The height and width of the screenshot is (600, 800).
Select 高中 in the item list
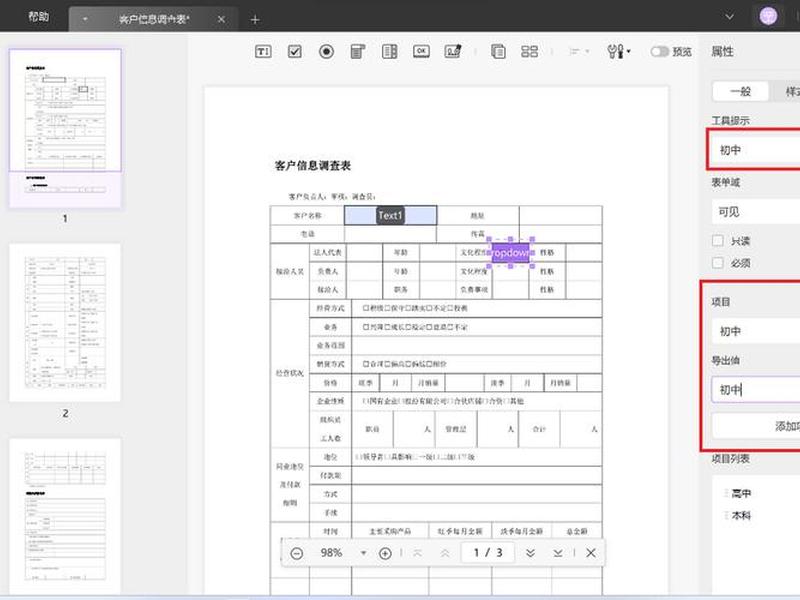coord(741,493)
